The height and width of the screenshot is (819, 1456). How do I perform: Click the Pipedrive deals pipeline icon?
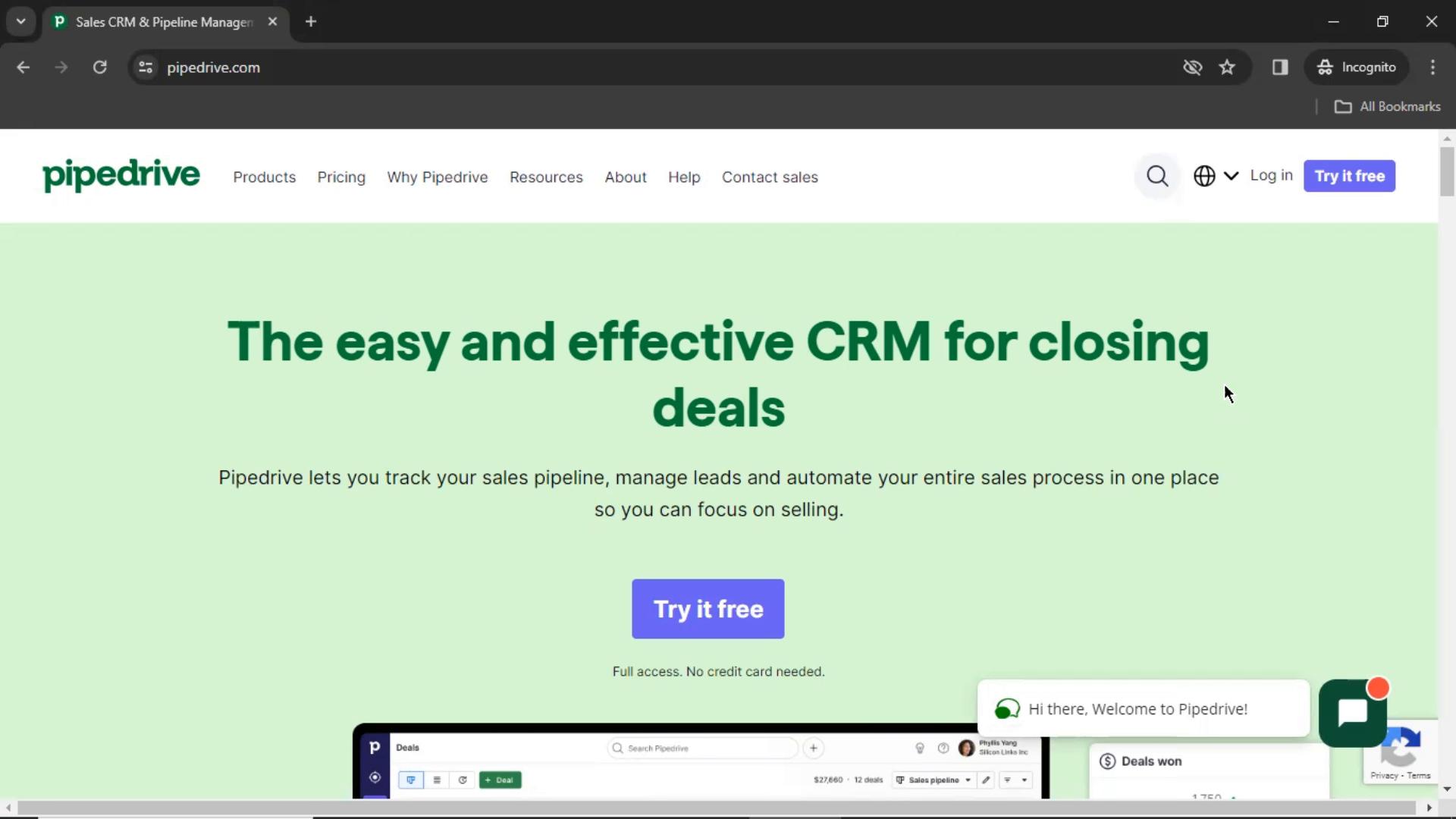410,779
